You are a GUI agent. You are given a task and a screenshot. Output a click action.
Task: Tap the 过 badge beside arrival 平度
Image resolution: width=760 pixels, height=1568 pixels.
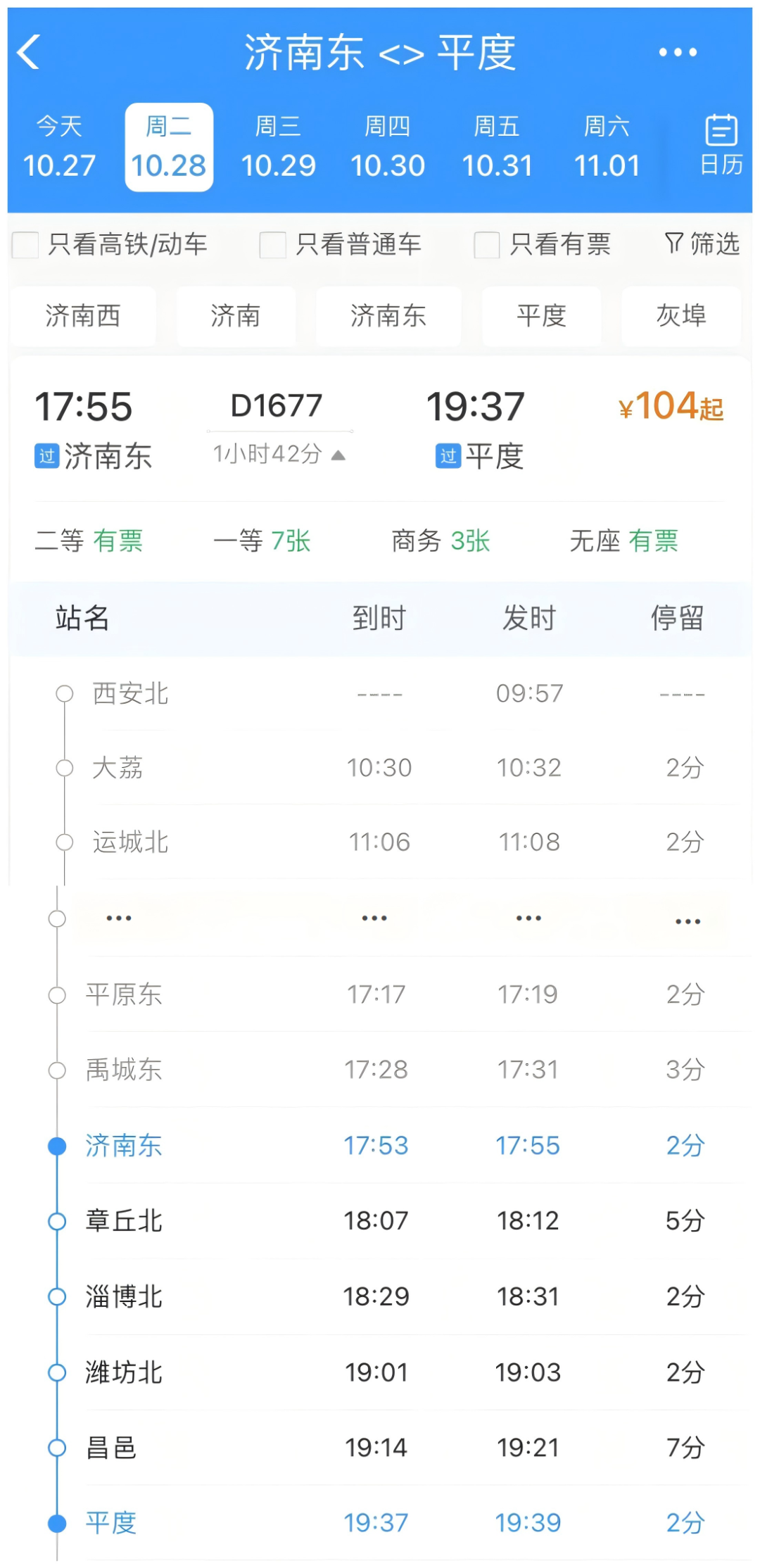[x=448, y=457]
